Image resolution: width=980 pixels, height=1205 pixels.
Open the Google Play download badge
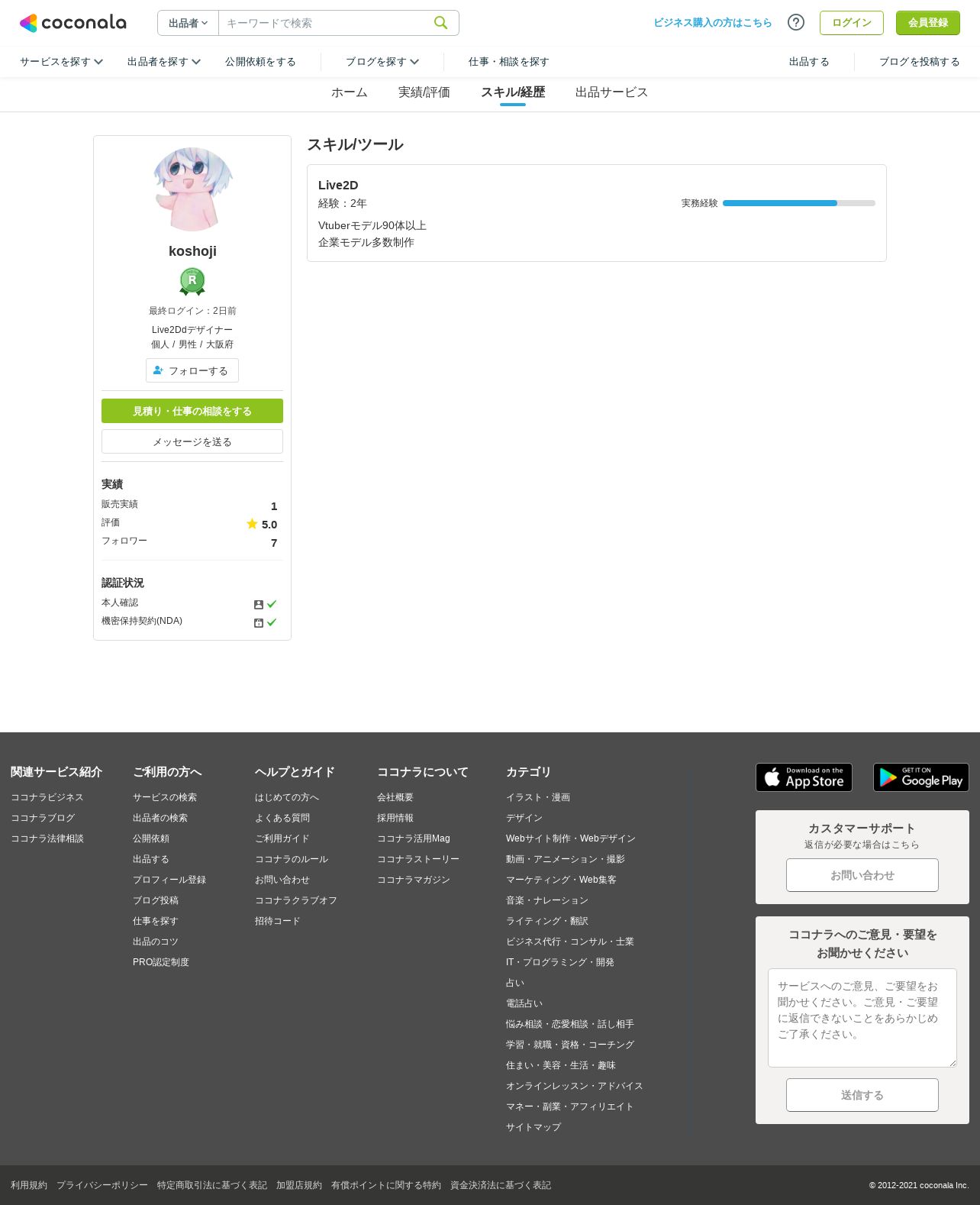pyautogui.click(x=921, y=777)
